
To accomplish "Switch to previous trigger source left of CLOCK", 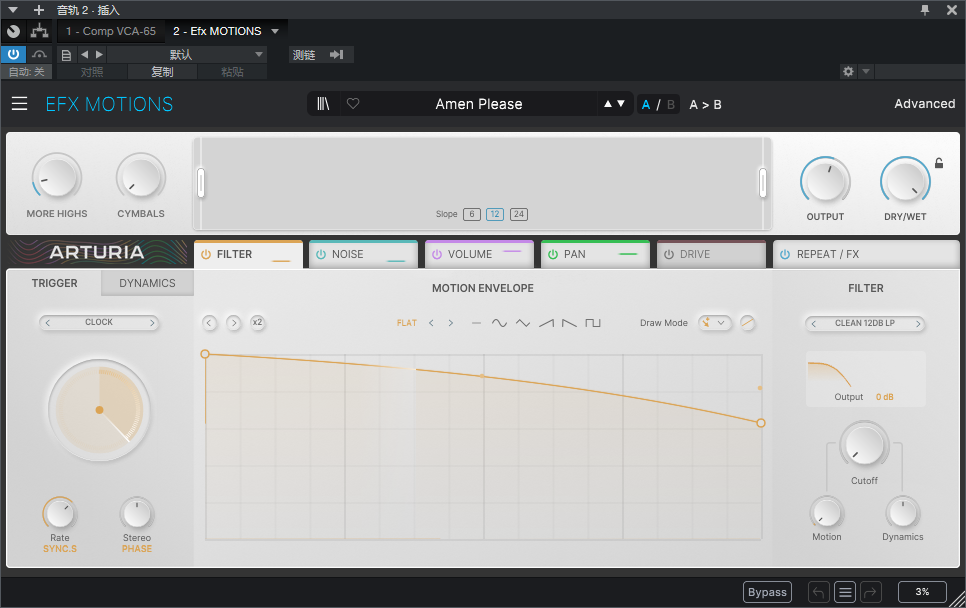I will [48, 322].
